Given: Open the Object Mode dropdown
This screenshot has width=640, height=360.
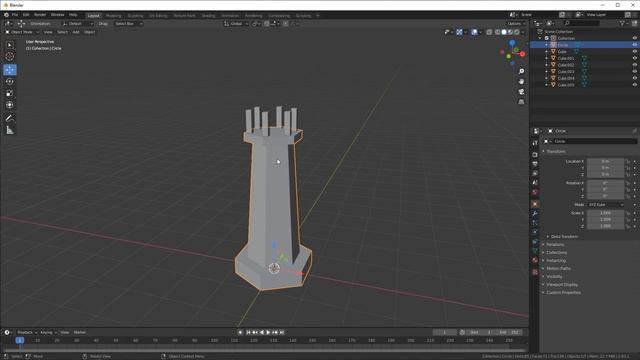Looking at the screenshot, I should pyautogui.click(x=22, y=32).
